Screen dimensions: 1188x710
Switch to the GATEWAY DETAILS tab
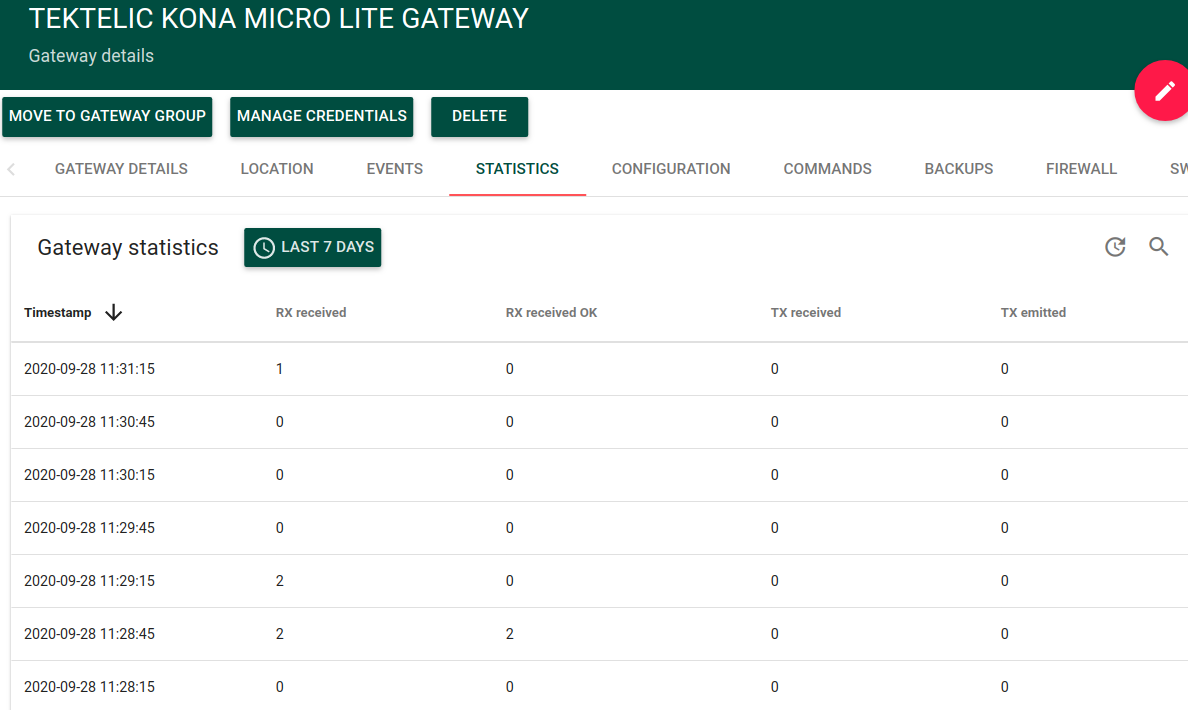coord(121,168)
